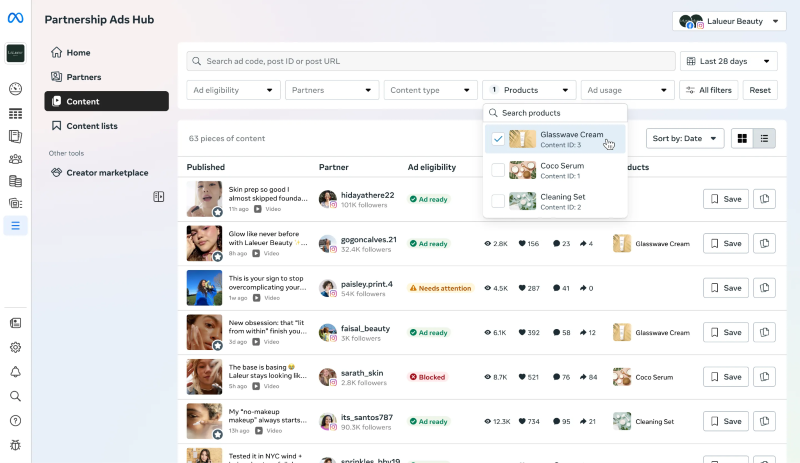800x463 pixels.
Task: Collapse the navigation panel toggle icon
Action: tap(159, 197)
